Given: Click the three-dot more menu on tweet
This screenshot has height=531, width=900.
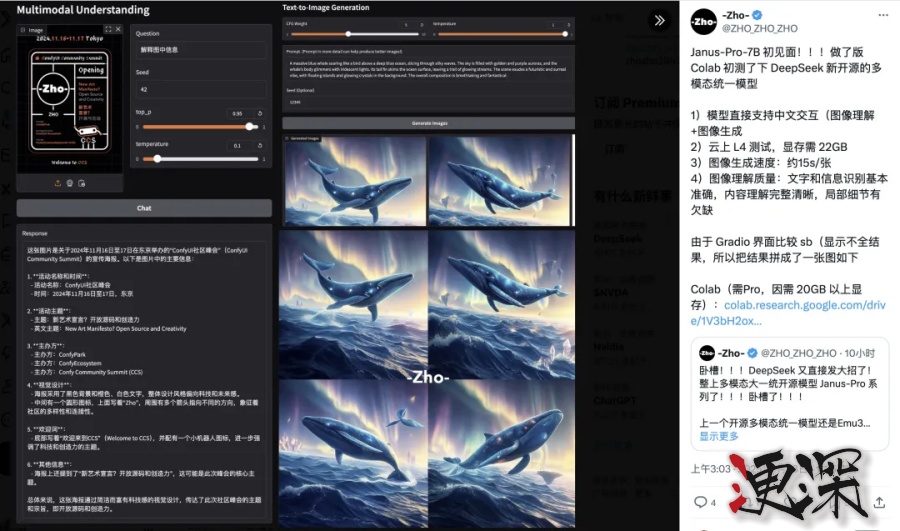Looking at the screenshot, I should point(881,16).
